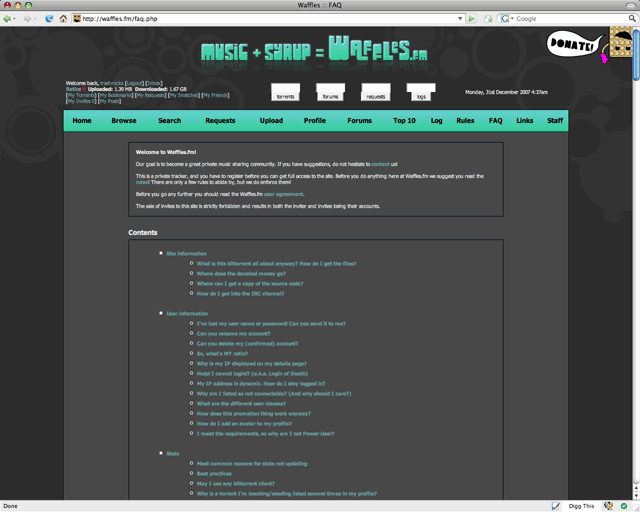Click the logs shortcut box
The image size is (640, 512).
pos(421,92)
